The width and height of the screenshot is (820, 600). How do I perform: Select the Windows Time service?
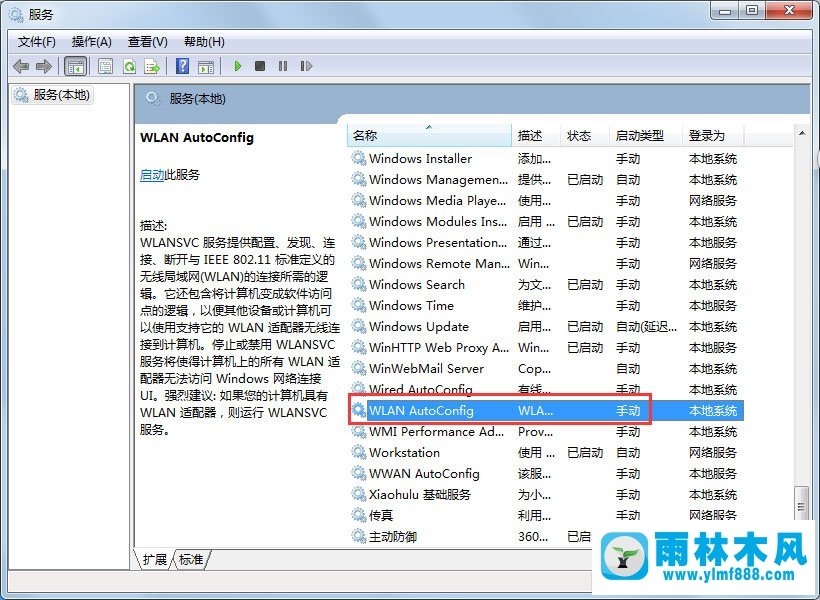pos(545,305)
